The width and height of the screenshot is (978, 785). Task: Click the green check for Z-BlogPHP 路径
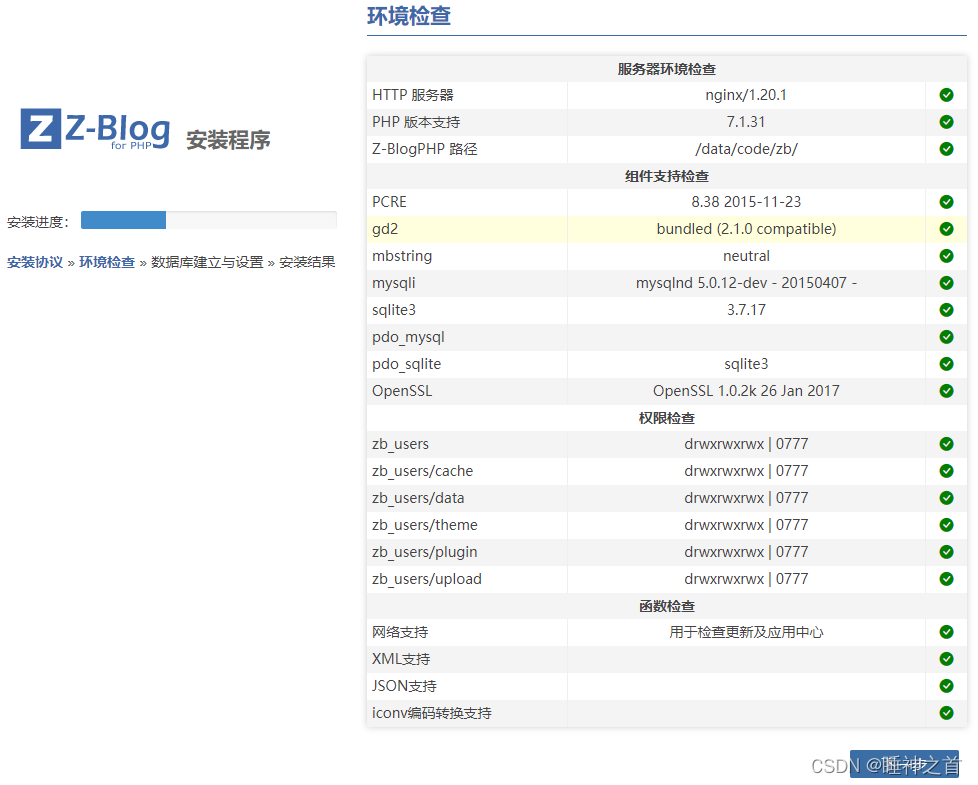[x=946, y=149]
